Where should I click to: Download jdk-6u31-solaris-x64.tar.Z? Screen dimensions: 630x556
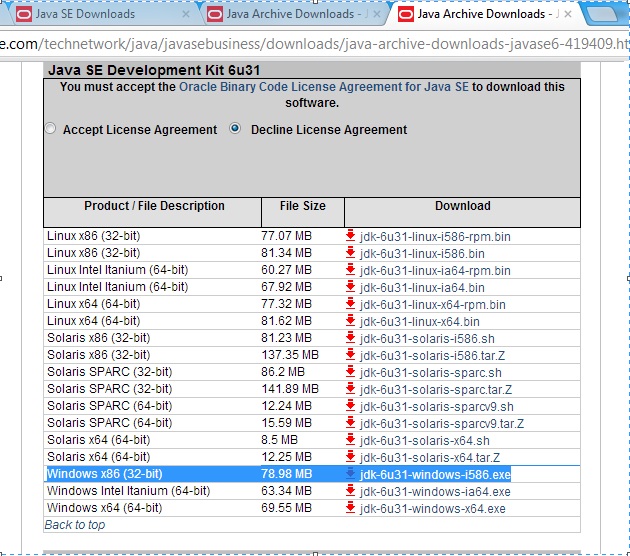(x=430, y=458)
